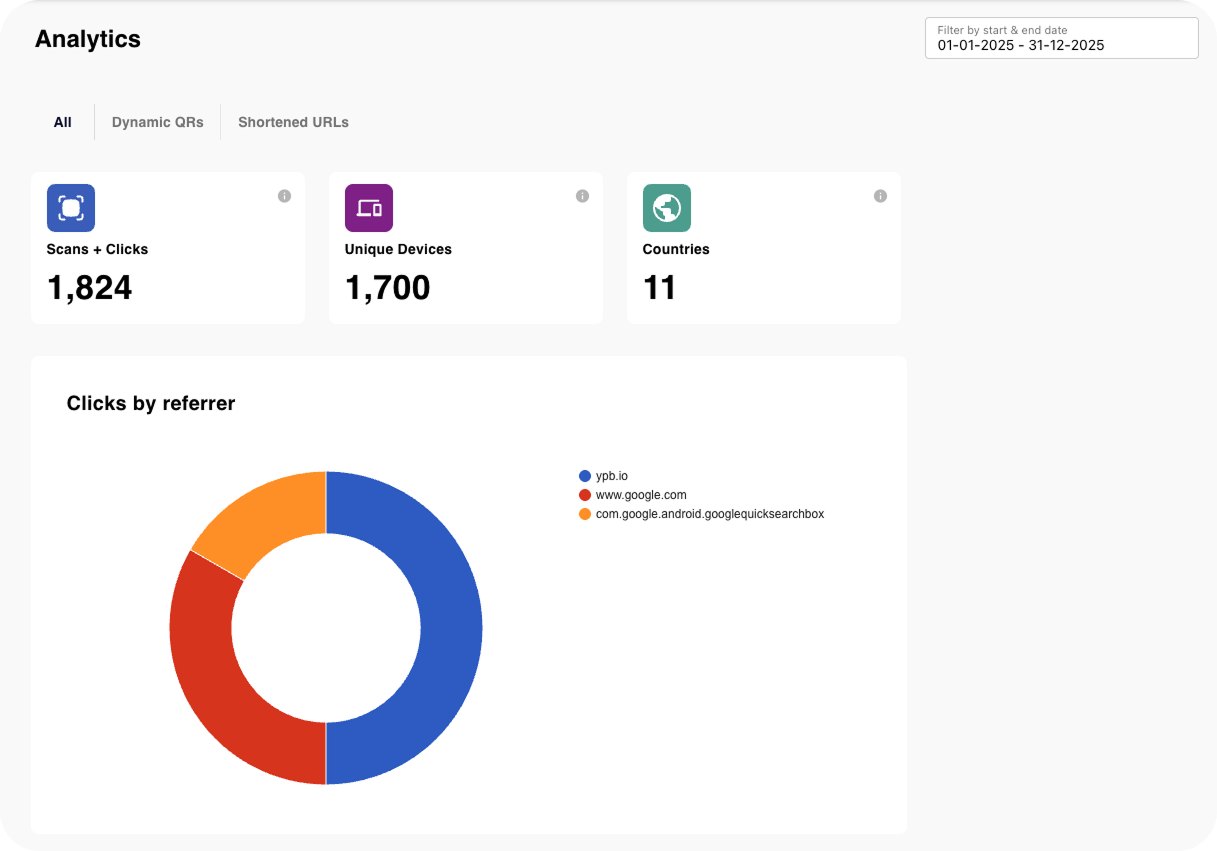Select the ypb.io legend label

pos(612,476)
